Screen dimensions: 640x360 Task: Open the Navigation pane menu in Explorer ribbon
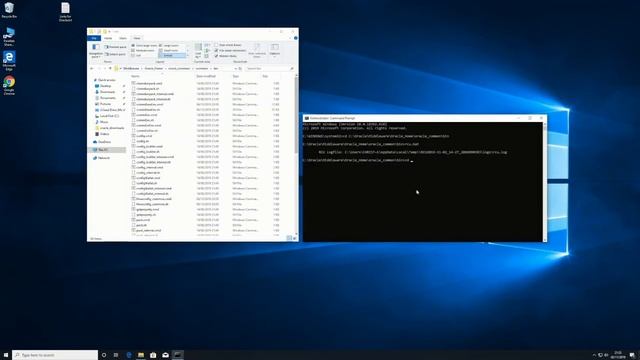pos(96,51)
